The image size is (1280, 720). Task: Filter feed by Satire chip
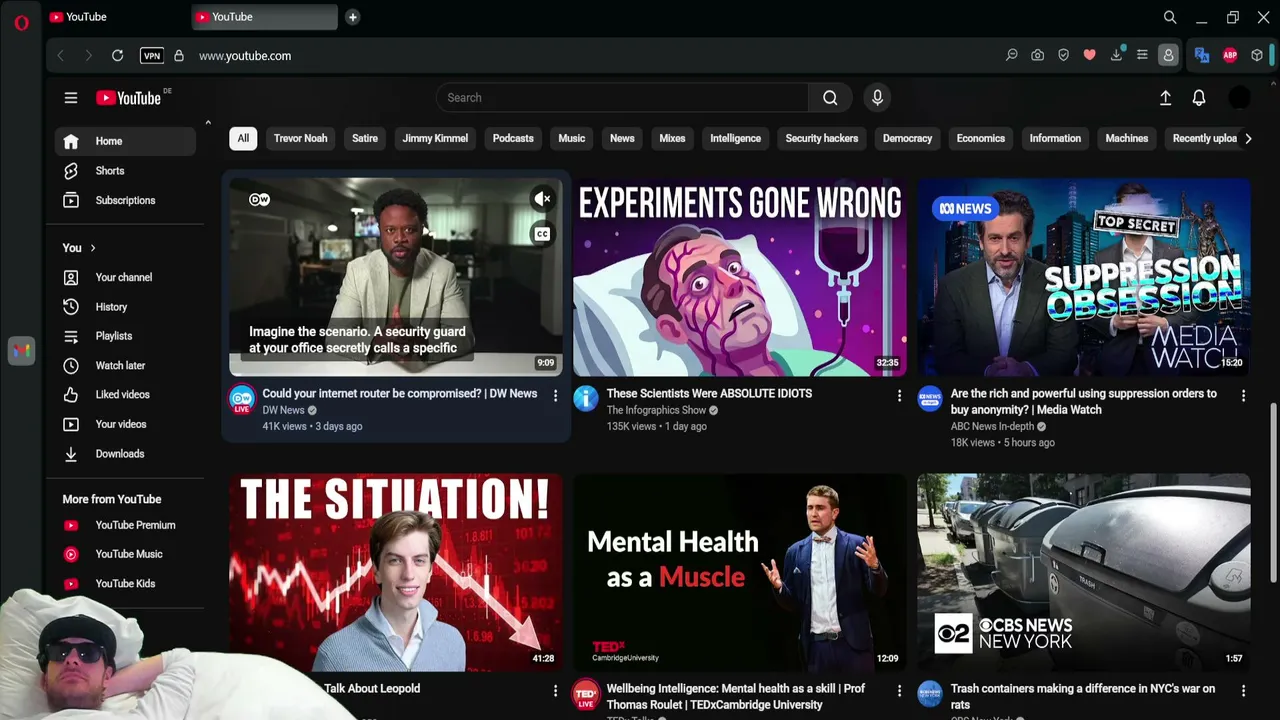click(365, 138)
